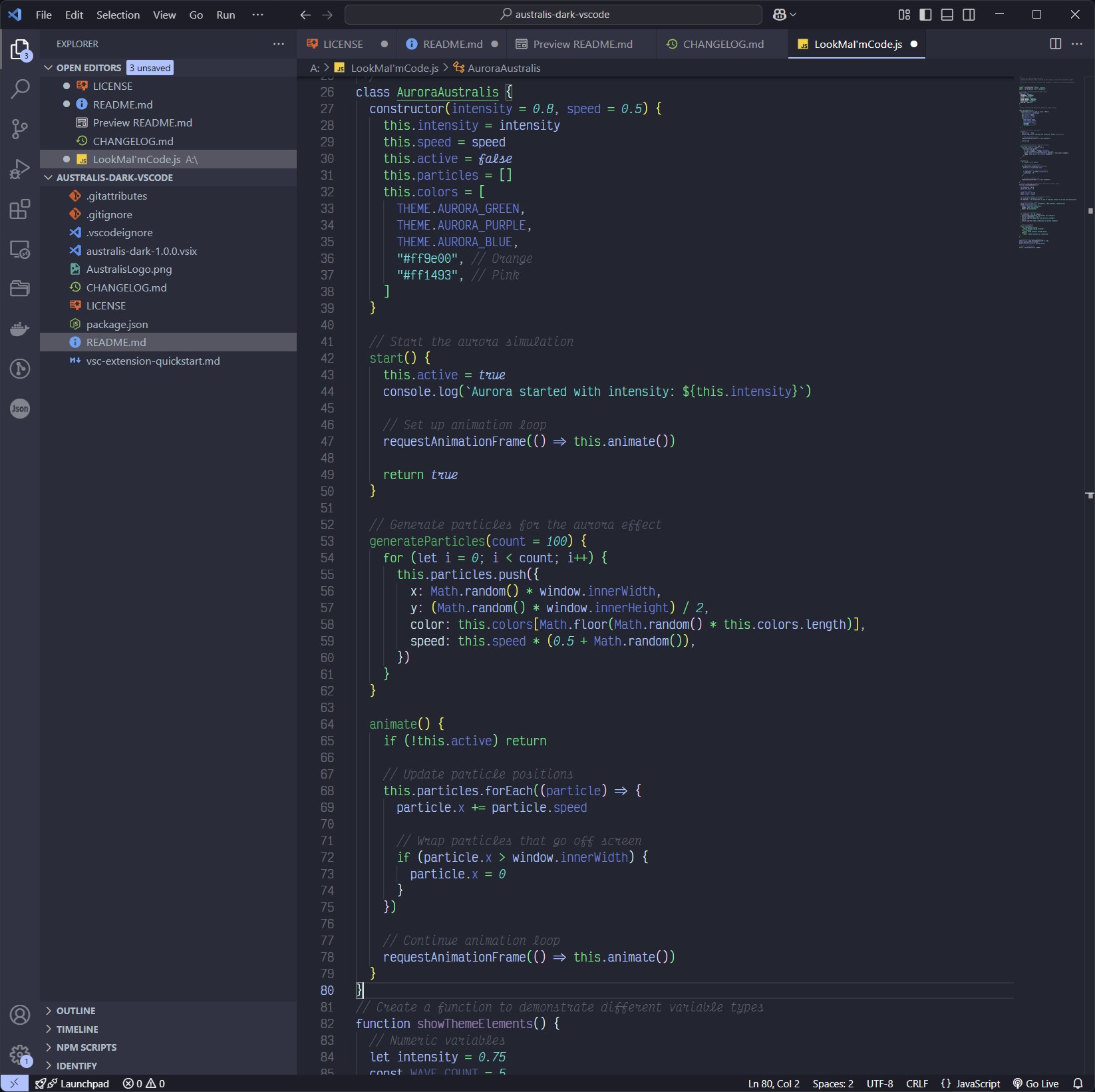Screen dimensions: 1095x1092
Task: Open Remote Explorer view
Action: pyautogui.click(x=20, y=249)
